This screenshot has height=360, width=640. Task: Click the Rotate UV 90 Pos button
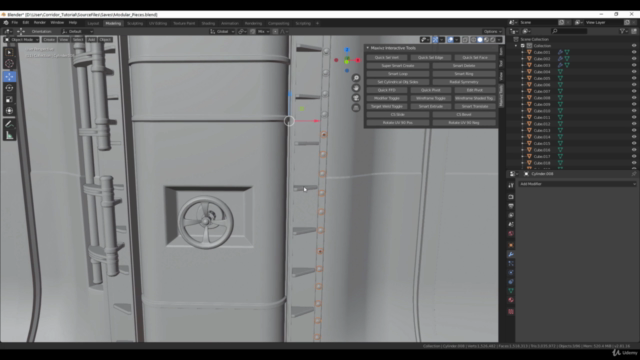pos(398,123)
